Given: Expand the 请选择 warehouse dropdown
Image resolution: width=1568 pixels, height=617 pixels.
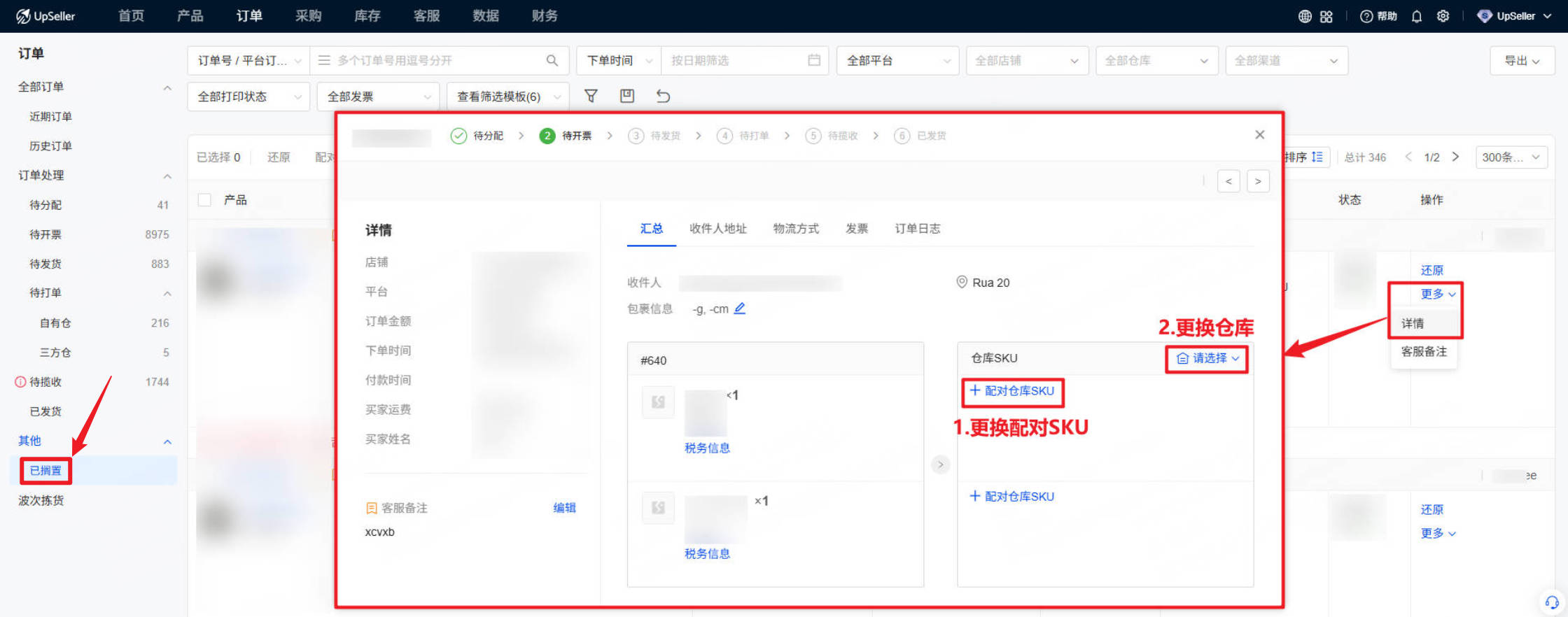Looking at the screenshot, I should point(1207,358).
